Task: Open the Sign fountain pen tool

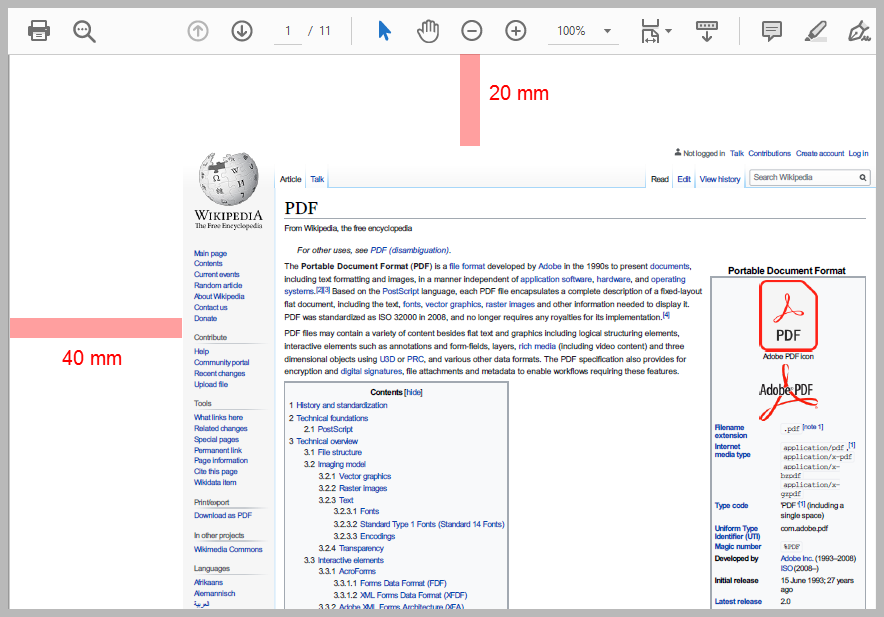Action: coord(859,31)
